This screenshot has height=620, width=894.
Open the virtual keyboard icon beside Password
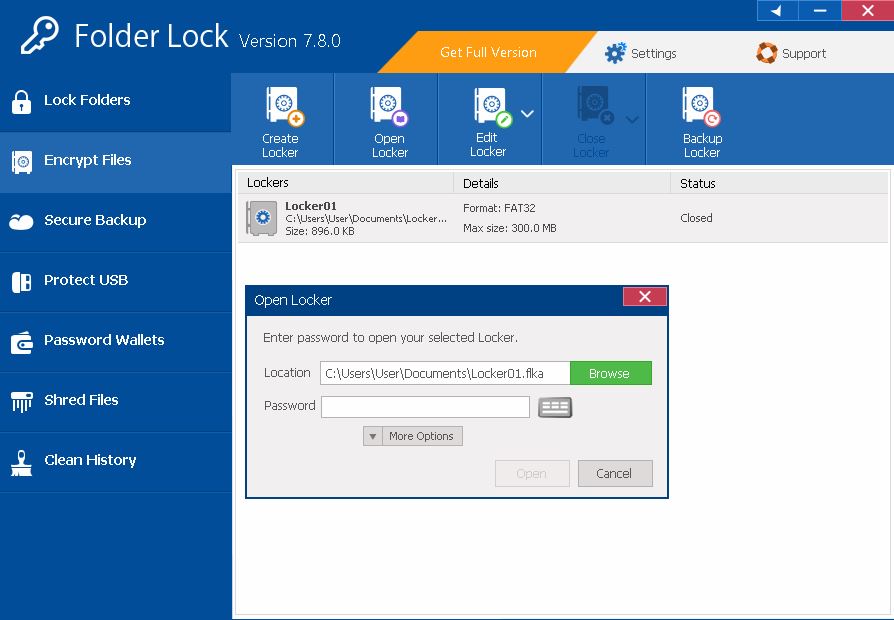coord(555,407)
